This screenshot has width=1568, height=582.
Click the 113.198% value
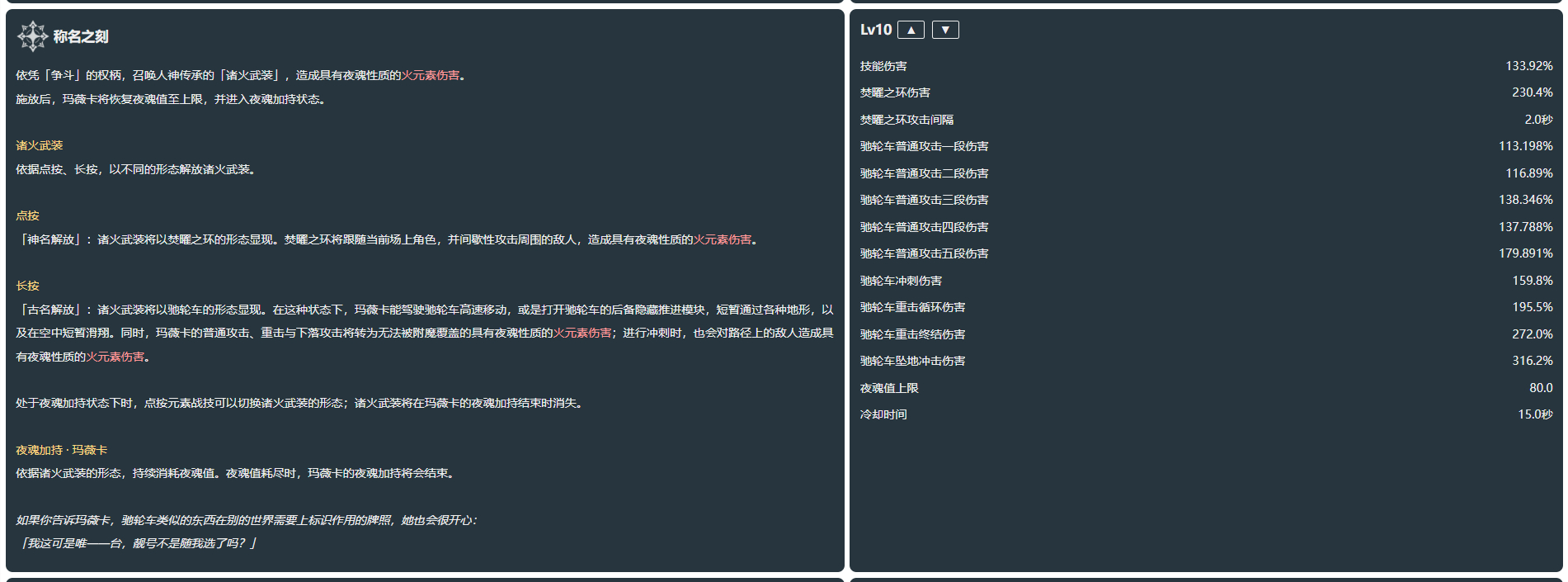pyautogui.click(x=1526, y=146)
